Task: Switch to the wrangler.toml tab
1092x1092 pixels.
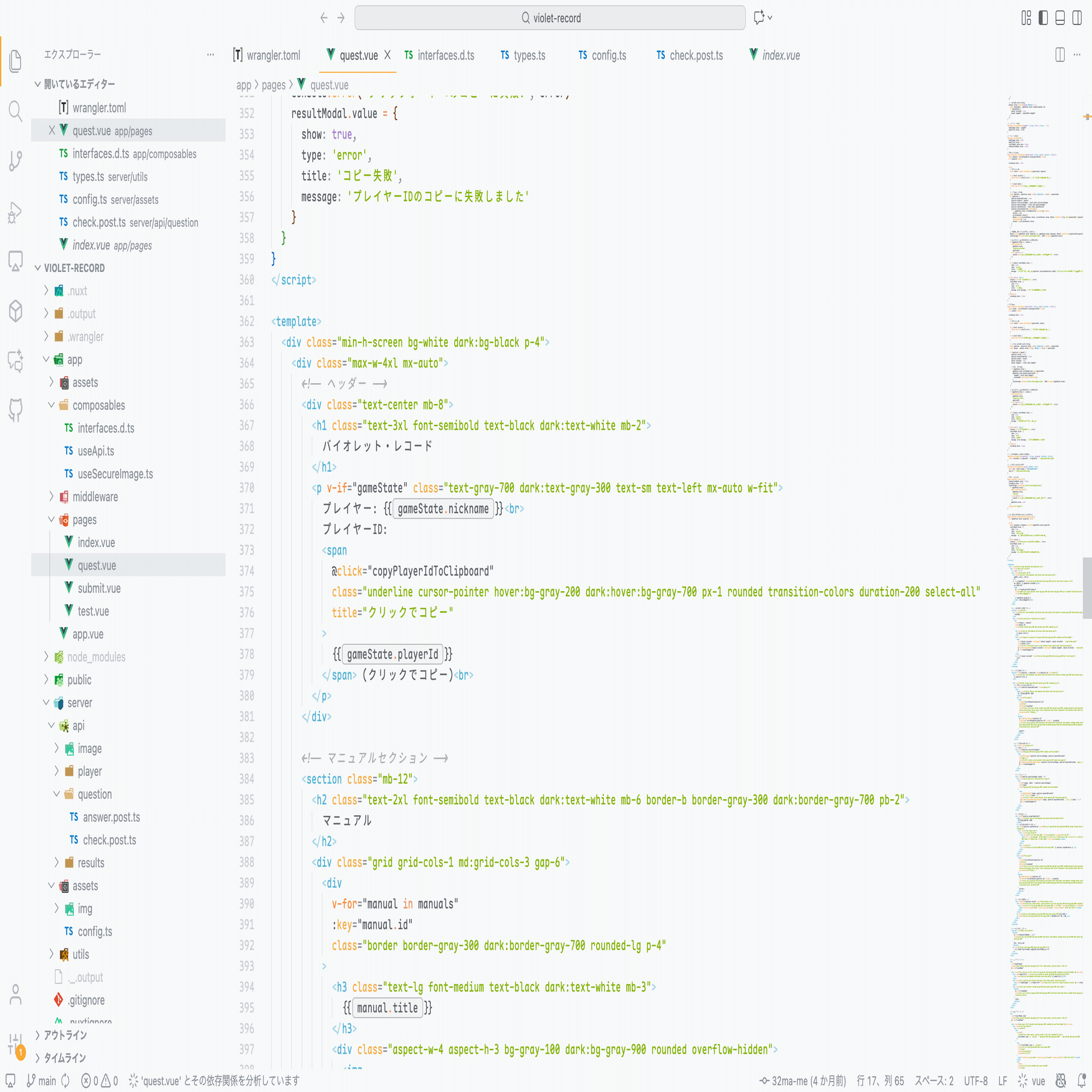Action: pos(267,55)
